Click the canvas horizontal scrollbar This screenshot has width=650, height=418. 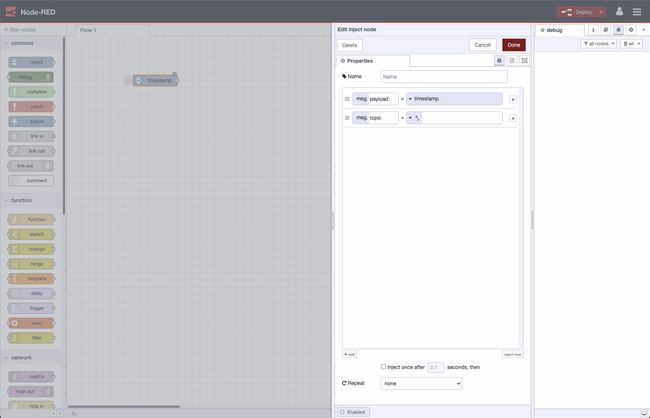pyautogui.click(x=124, y=407)
